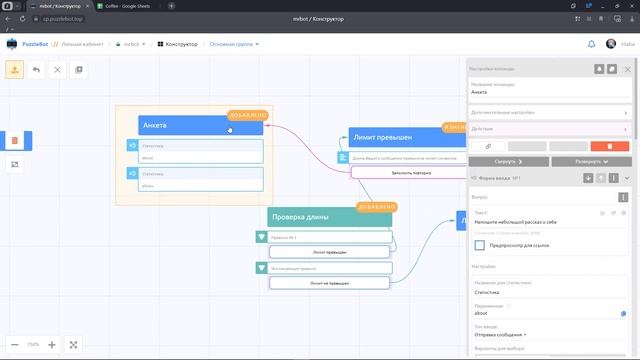Select the Анкета command block header

tap(201, 125)
